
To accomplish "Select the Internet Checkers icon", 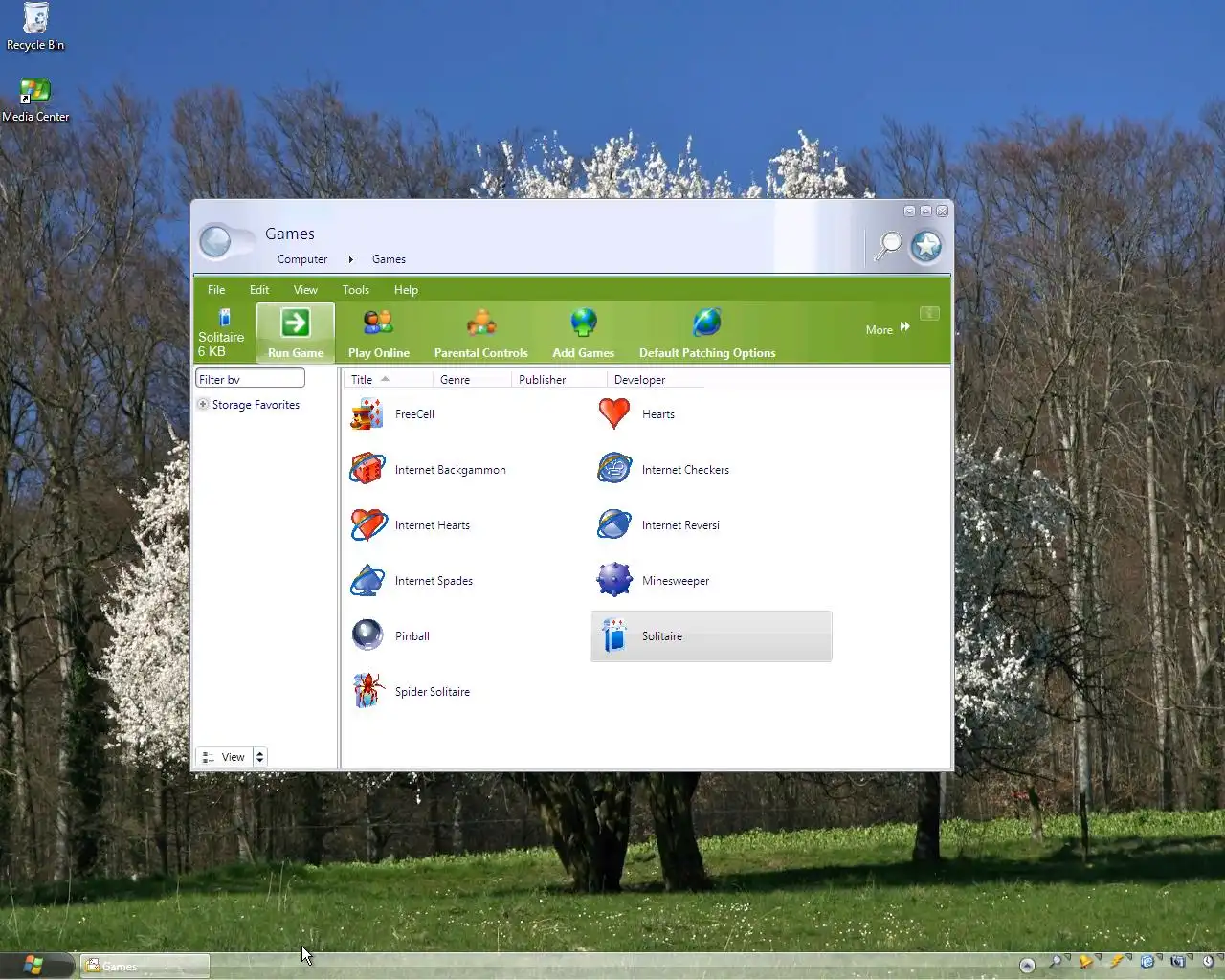I will click(614, 470).
